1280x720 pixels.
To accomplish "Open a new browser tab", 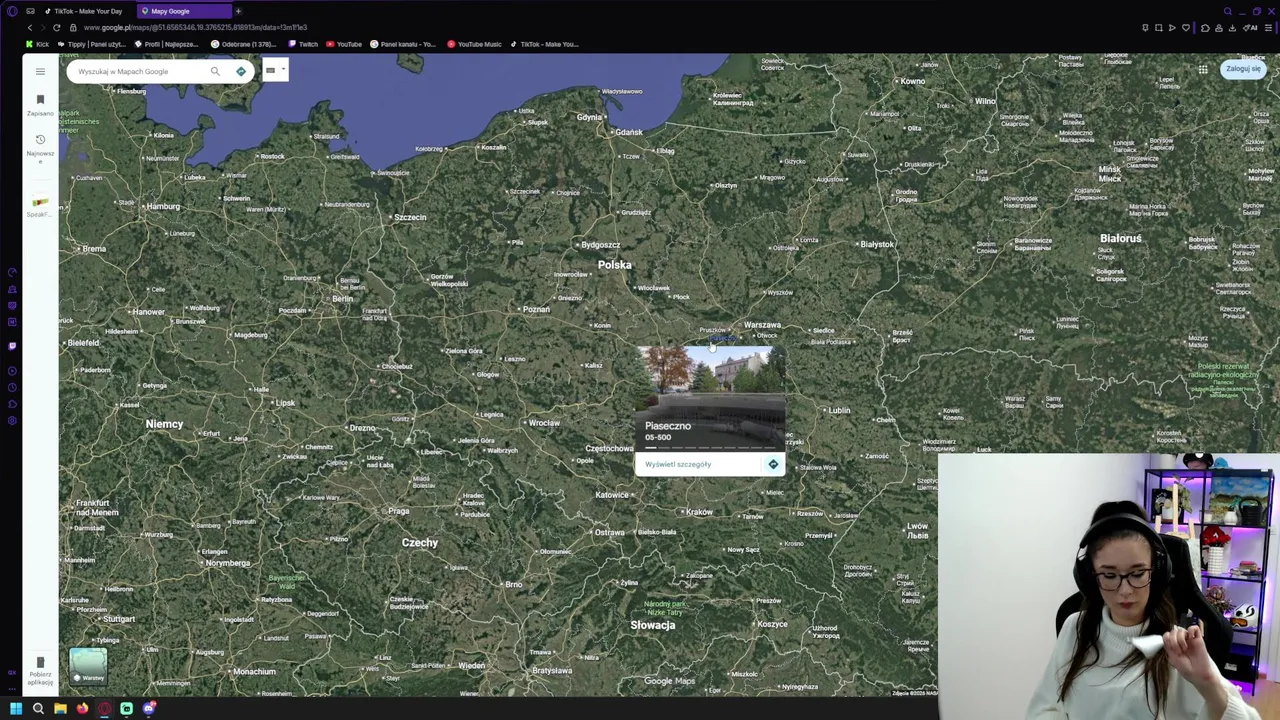I will (x=238, y=11).
